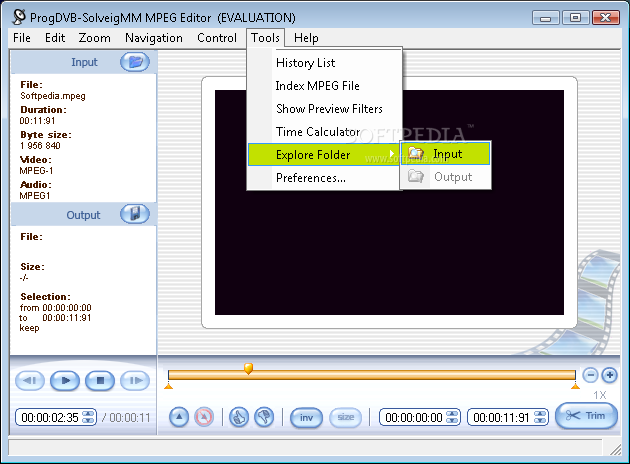This screenshot has width=630, height=464.
Task: Play the video
Action: (65, 380)
